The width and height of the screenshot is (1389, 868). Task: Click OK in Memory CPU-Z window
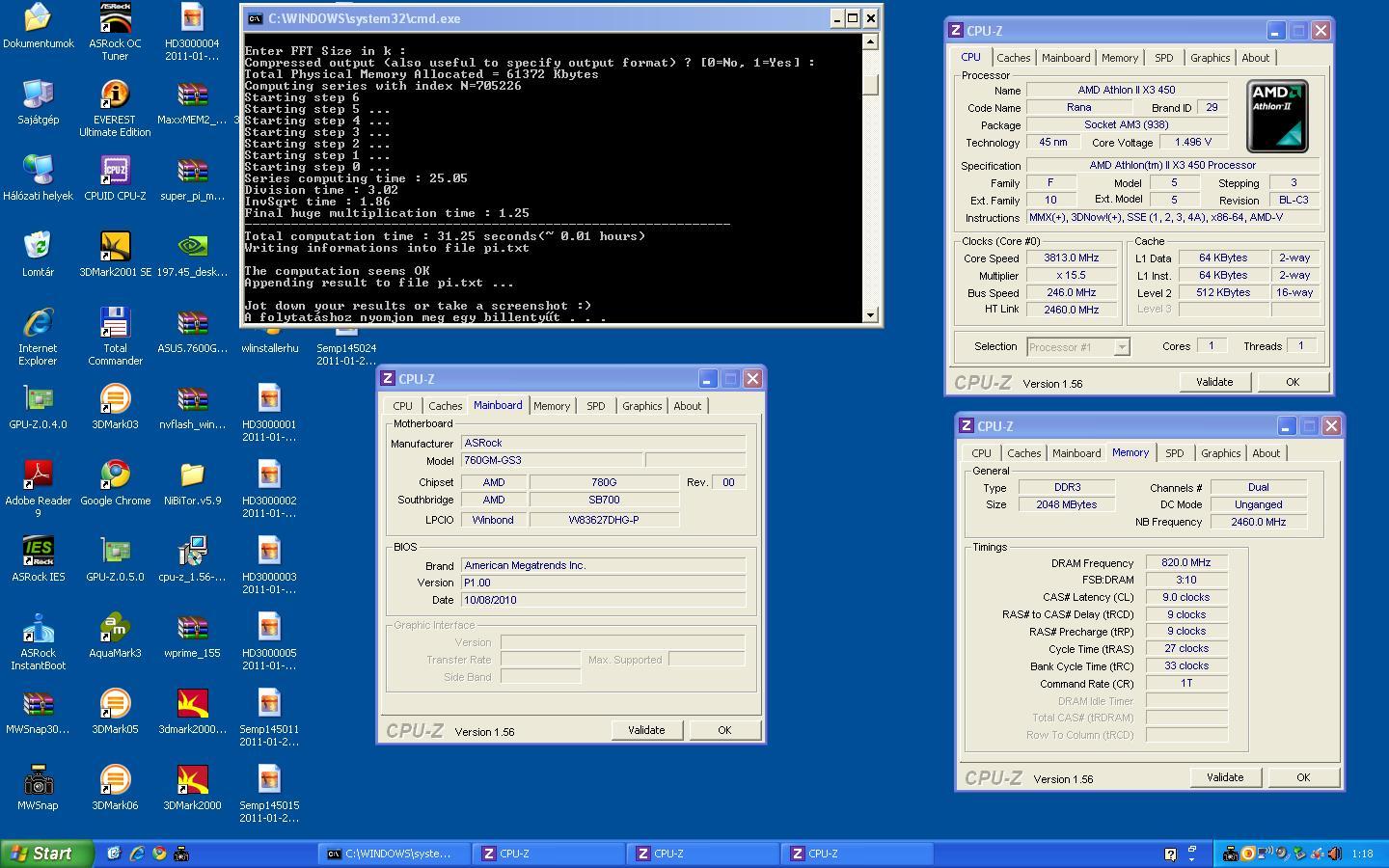point(1303,777)
